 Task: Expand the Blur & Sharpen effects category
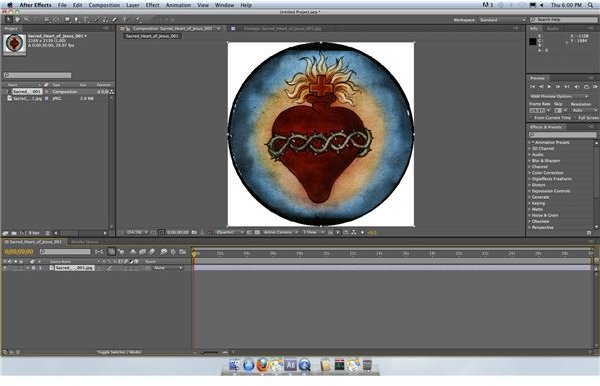pos(530,161)
